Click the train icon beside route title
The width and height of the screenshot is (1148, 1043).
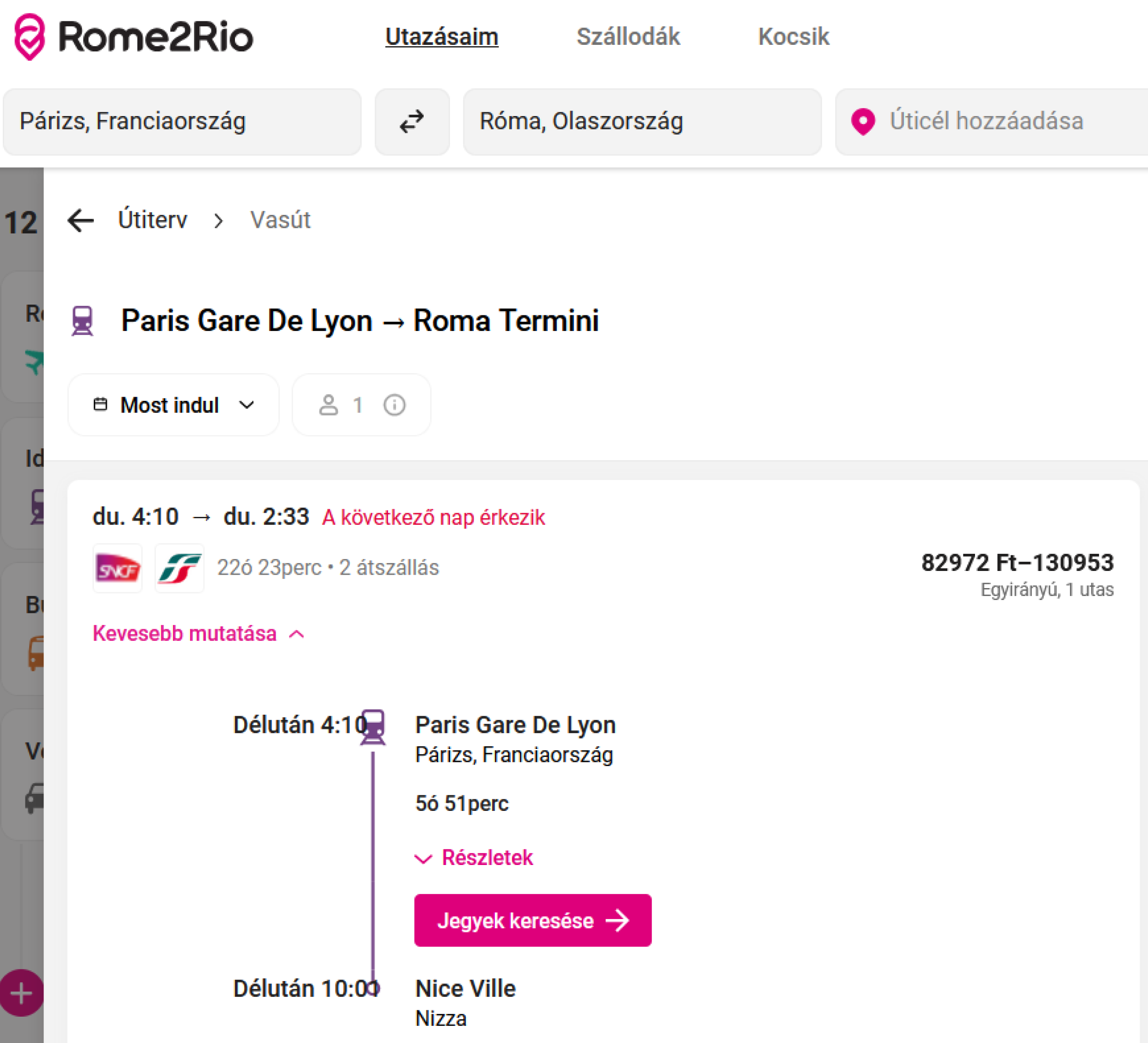83,320
